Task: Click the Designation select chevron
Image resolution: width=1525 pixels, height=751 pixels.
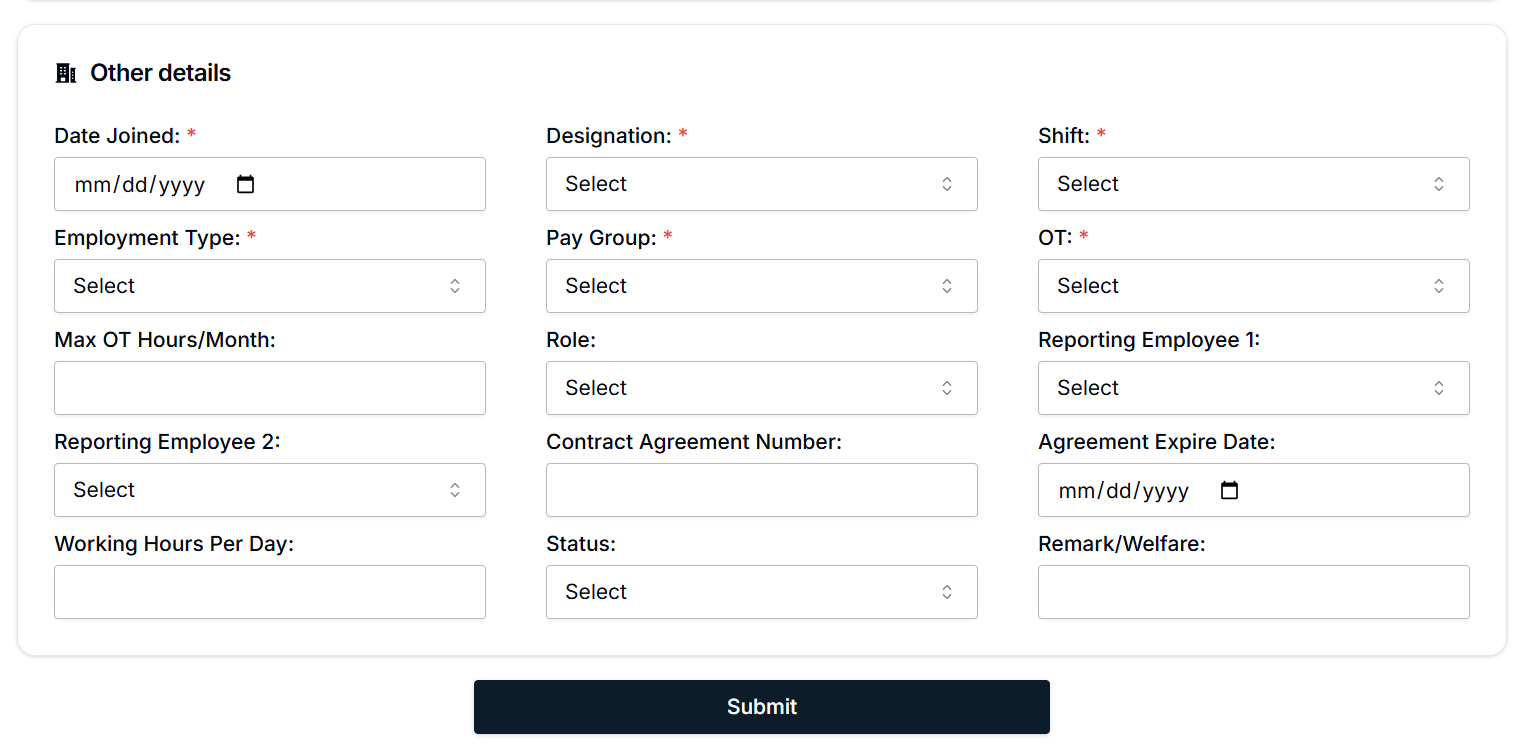Action: click(x=946, y=184)
